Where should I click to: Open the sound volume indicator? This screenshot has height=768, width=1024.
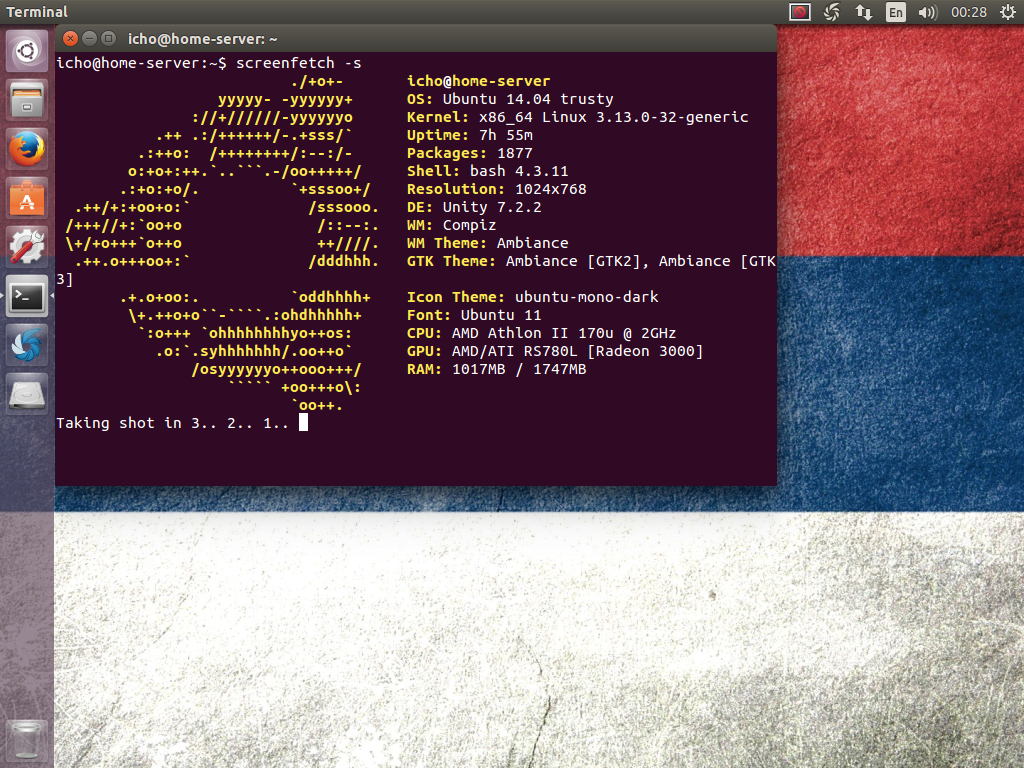(x=927, y=12)
